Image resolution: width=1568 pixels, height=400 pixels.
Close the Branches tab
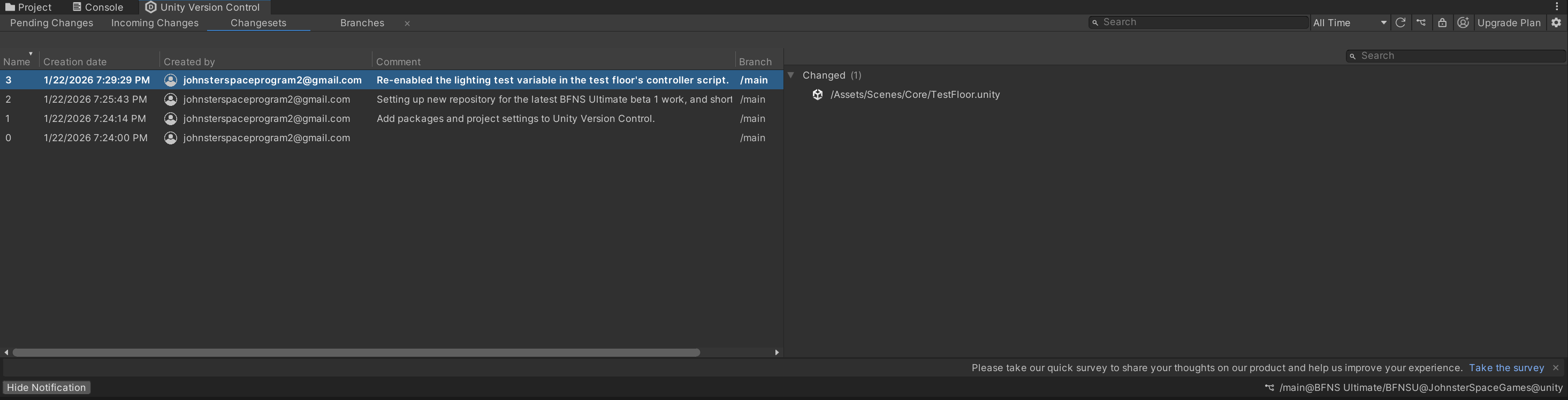pos(407,24)
